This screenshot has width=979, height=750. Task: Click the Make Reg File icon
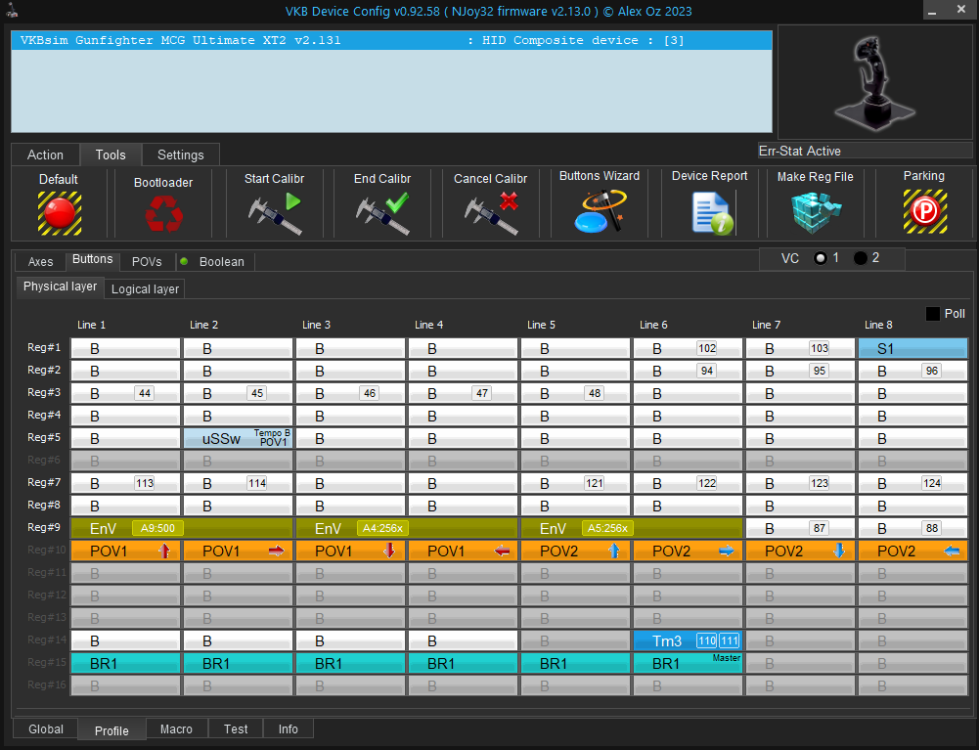pyautogui.click(x=815, y=211)
